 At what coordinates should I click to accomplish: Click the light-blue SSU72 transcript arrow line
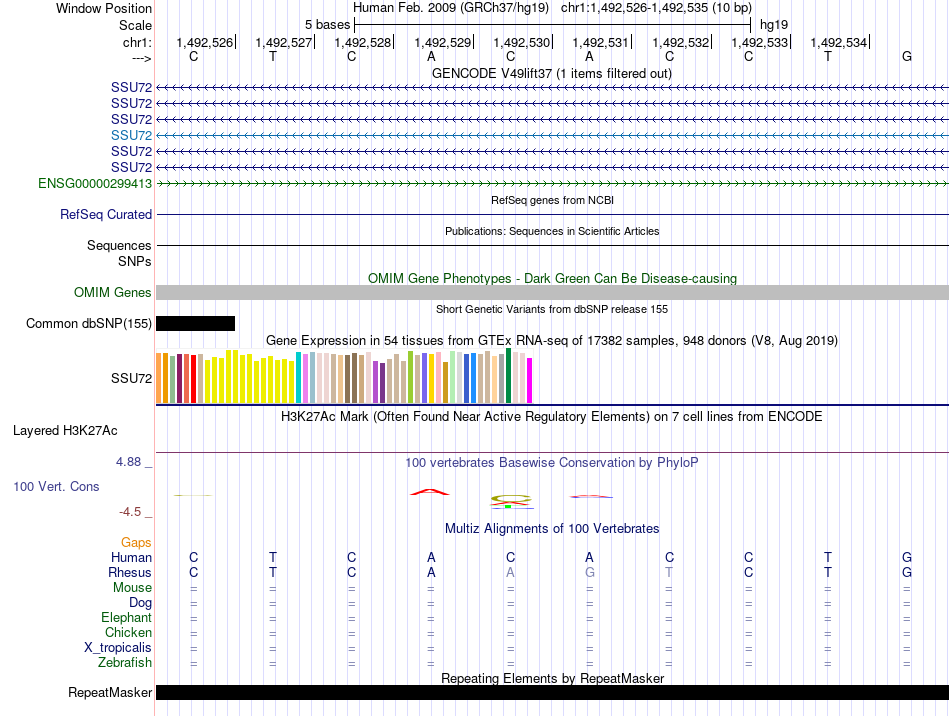552,135
